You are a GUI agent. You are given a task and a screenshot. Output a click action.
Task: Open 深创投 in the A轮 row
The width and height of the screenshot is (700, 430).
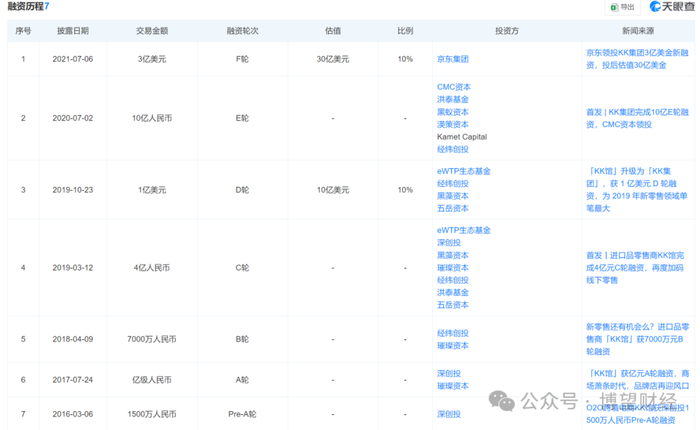coord(449,373)
